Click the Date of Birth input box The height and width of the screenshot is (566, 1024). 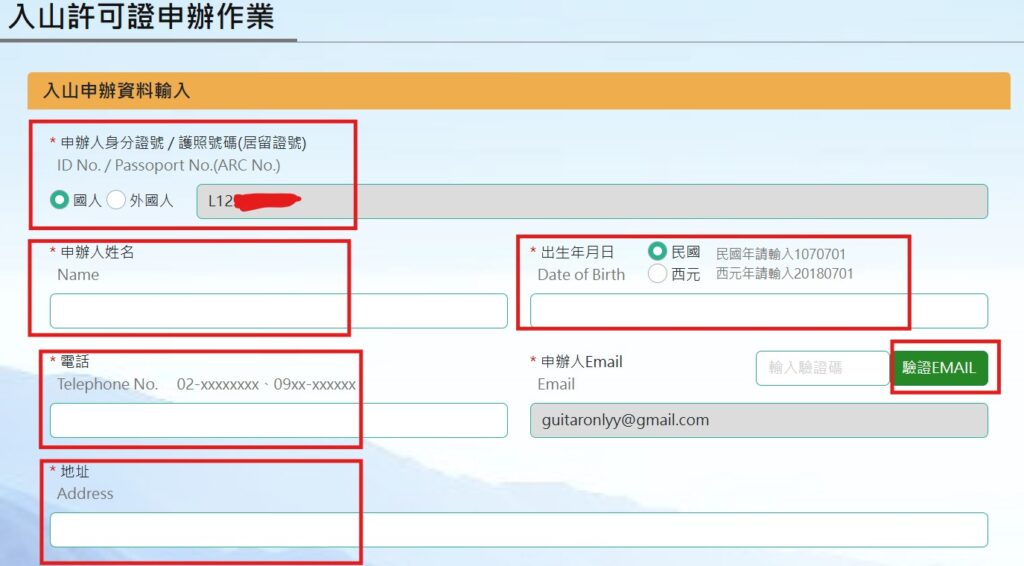click(758, 311)
